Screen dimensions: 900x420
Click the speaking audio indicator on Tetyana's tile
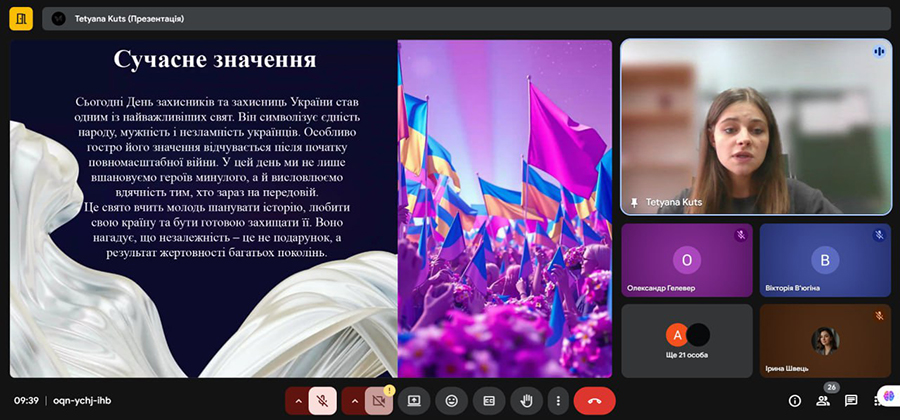click(x=879, y=52)
